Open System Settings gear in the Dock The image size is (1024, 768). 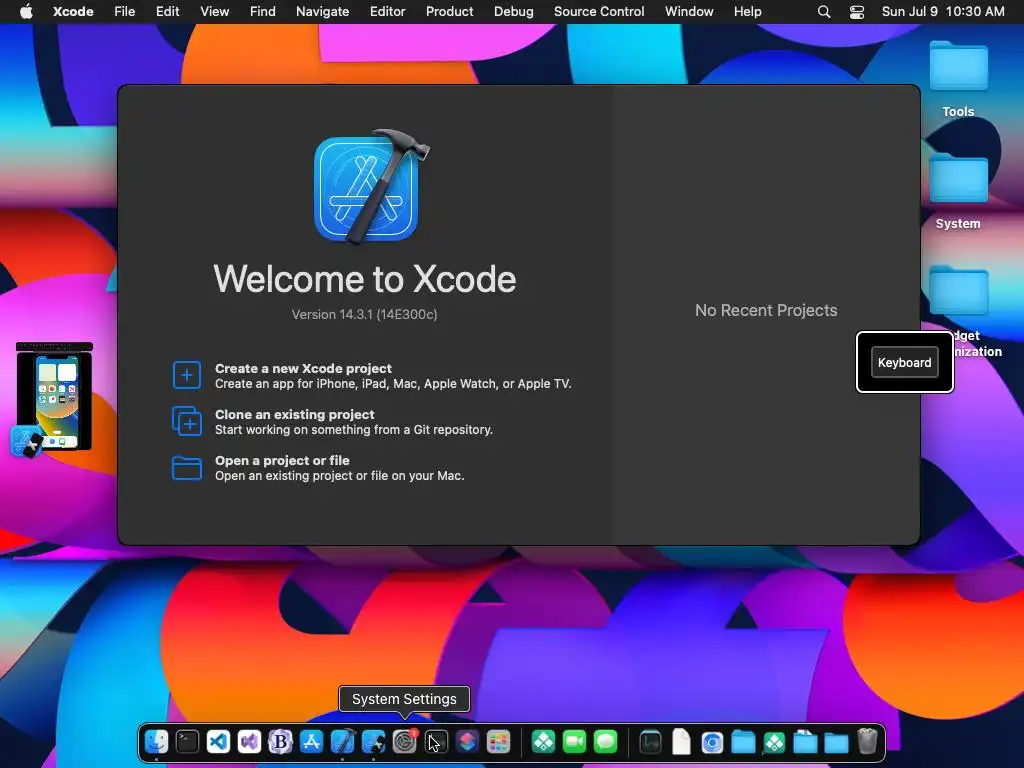point(405,742)
